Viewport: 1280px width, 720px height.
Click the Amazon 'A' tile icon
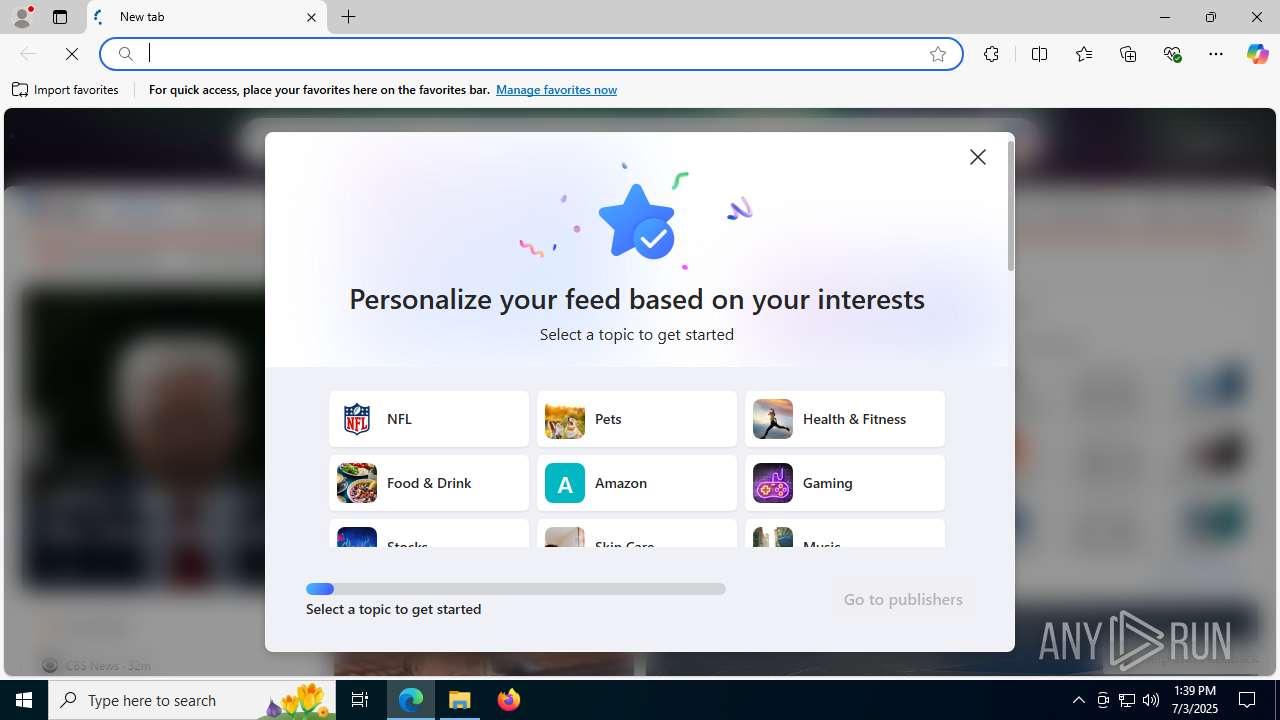coord(565,483)
